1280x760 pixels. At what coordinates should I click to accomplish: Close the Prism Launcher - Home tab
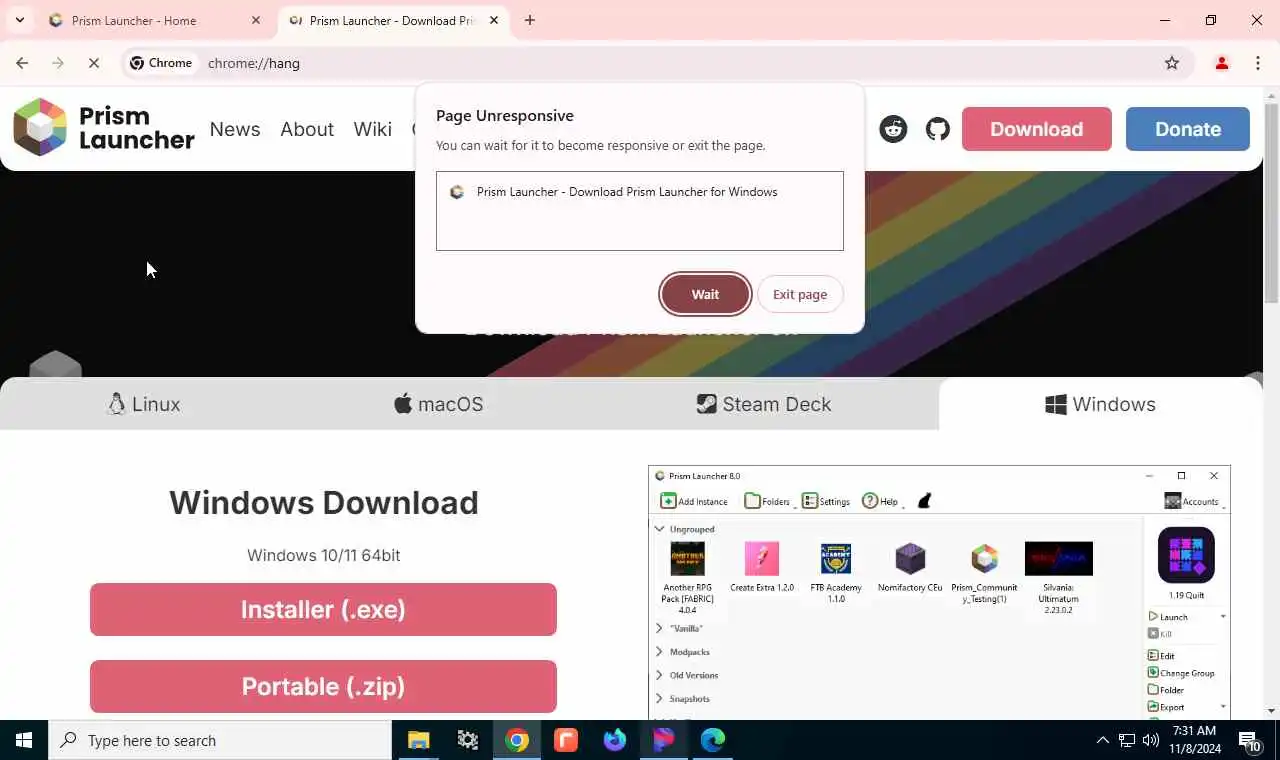pos(256,20)
